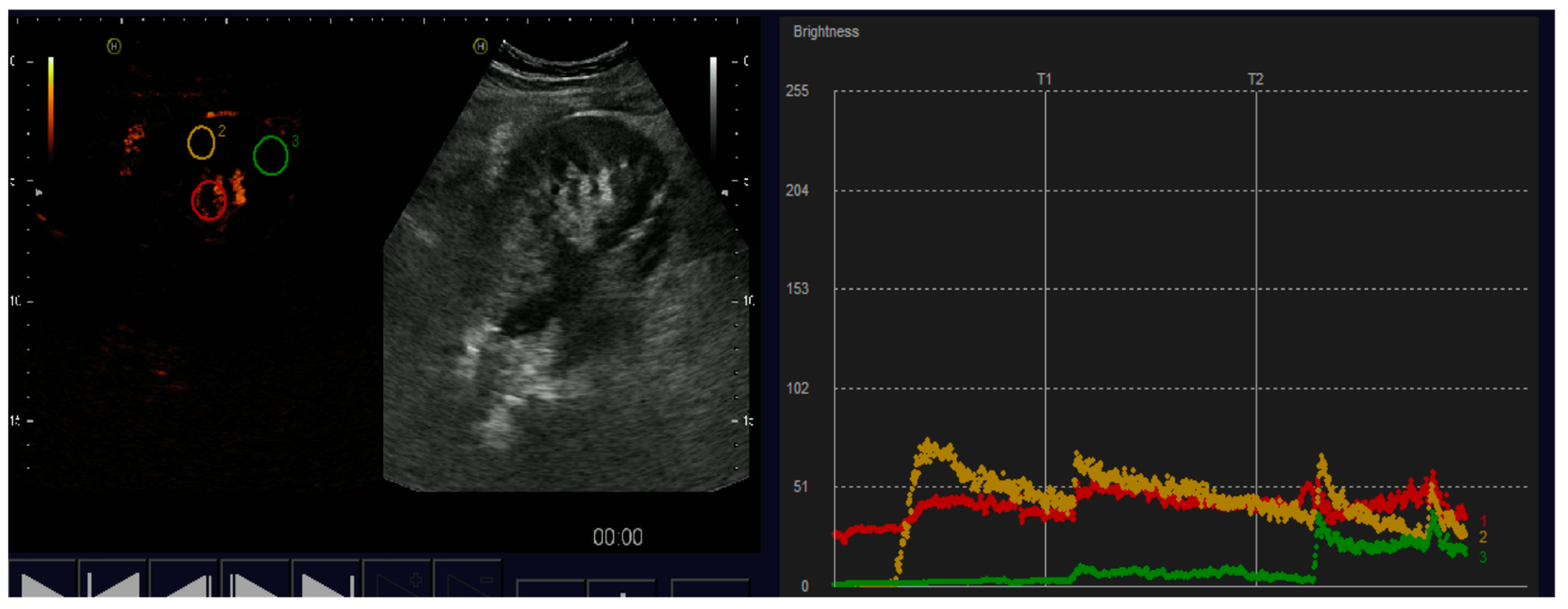
Task: Select the green ROI circle 3
Action: [270, 155]
